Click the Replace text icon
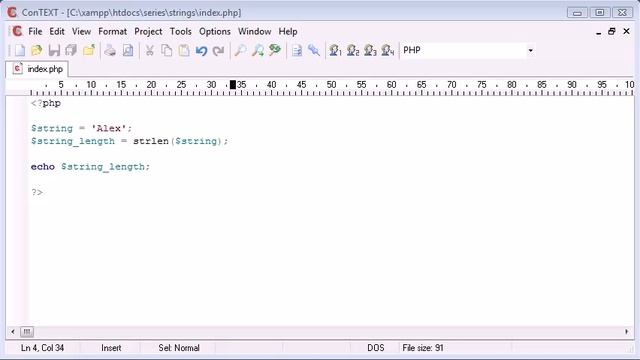The height and width of the screenshot is (360, 640). [275, 50]
